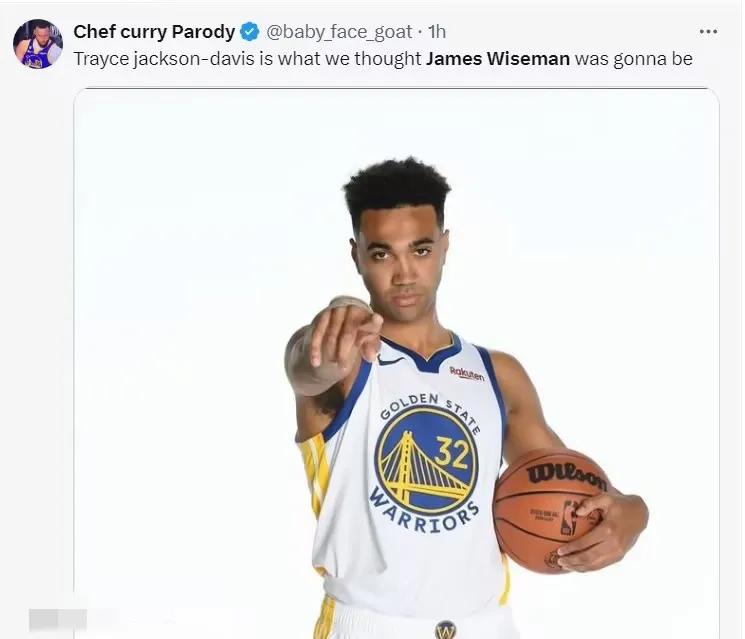Open the @baby_face_goat handle link
The width and height of the screenshot is (745, 639).
[x=339, y=32]
